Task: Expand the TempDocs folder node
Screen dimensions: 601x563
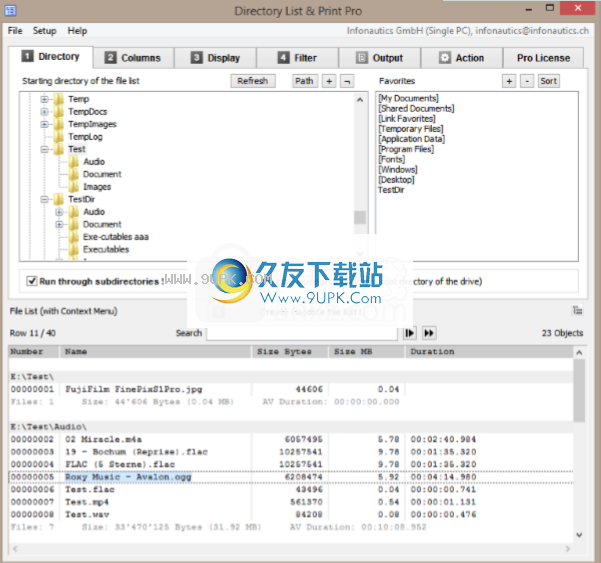Action: (x=44, y=112)
